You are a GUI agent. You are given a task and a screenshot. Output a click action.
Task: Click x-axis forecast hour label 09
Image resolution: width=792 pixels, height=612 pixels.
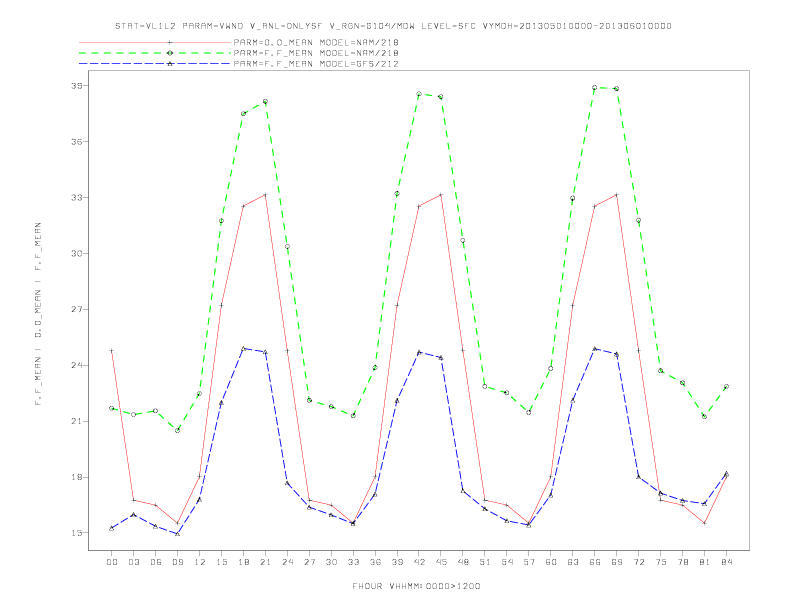click(177, 562)
